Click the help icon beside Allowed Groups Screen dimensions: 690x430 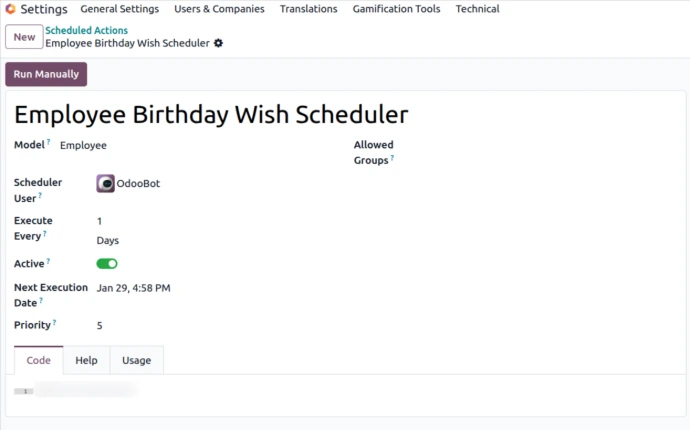[x=392, y=158]
